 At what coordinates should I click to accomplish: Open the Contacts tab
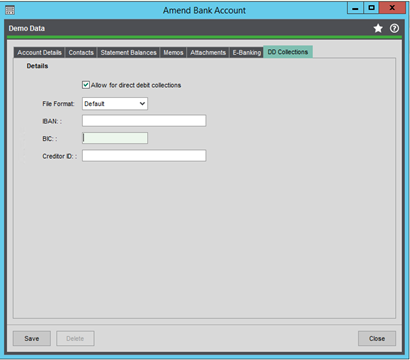pyautogui.click(x=81, y=53)
